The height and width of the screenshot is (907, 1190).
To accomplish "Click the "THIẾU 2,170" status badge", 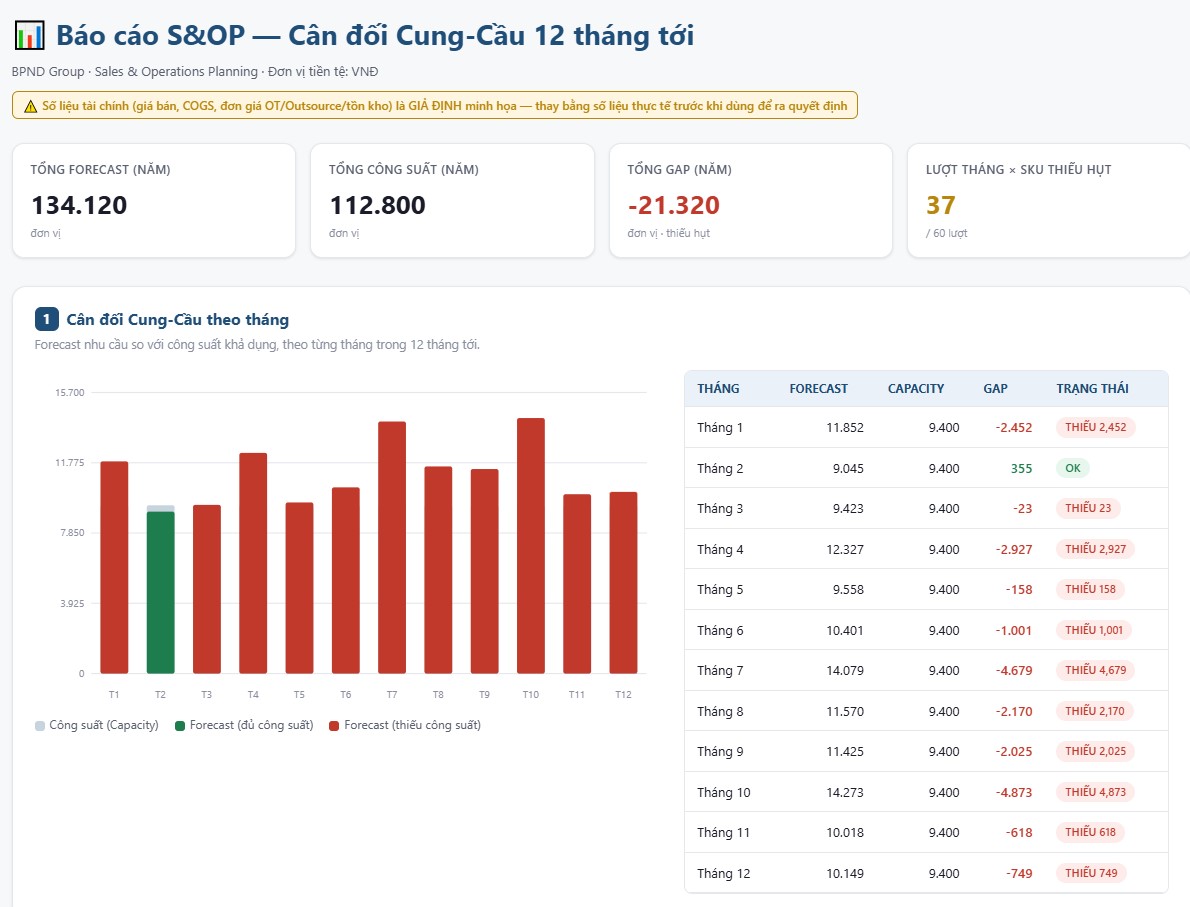I will click(x=1095, y=711).
